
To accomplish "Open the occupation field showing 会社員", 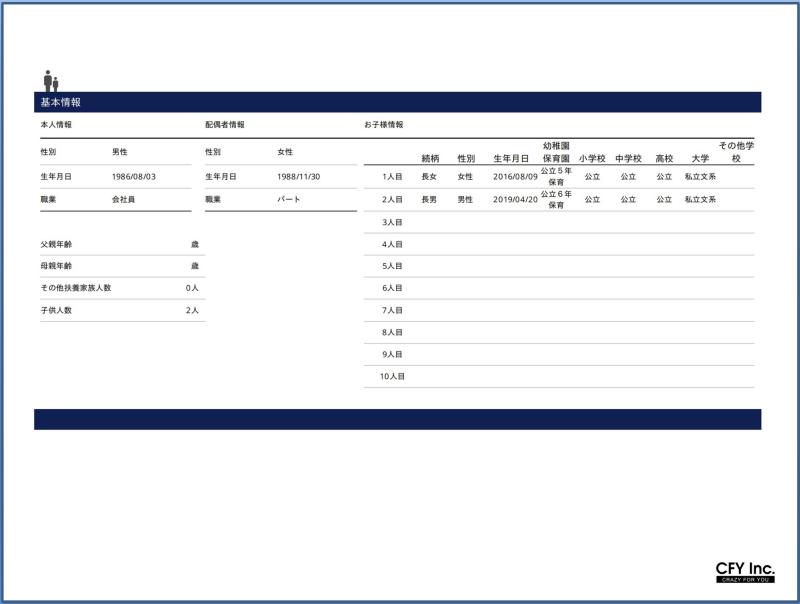I will [x=124, y=200].
